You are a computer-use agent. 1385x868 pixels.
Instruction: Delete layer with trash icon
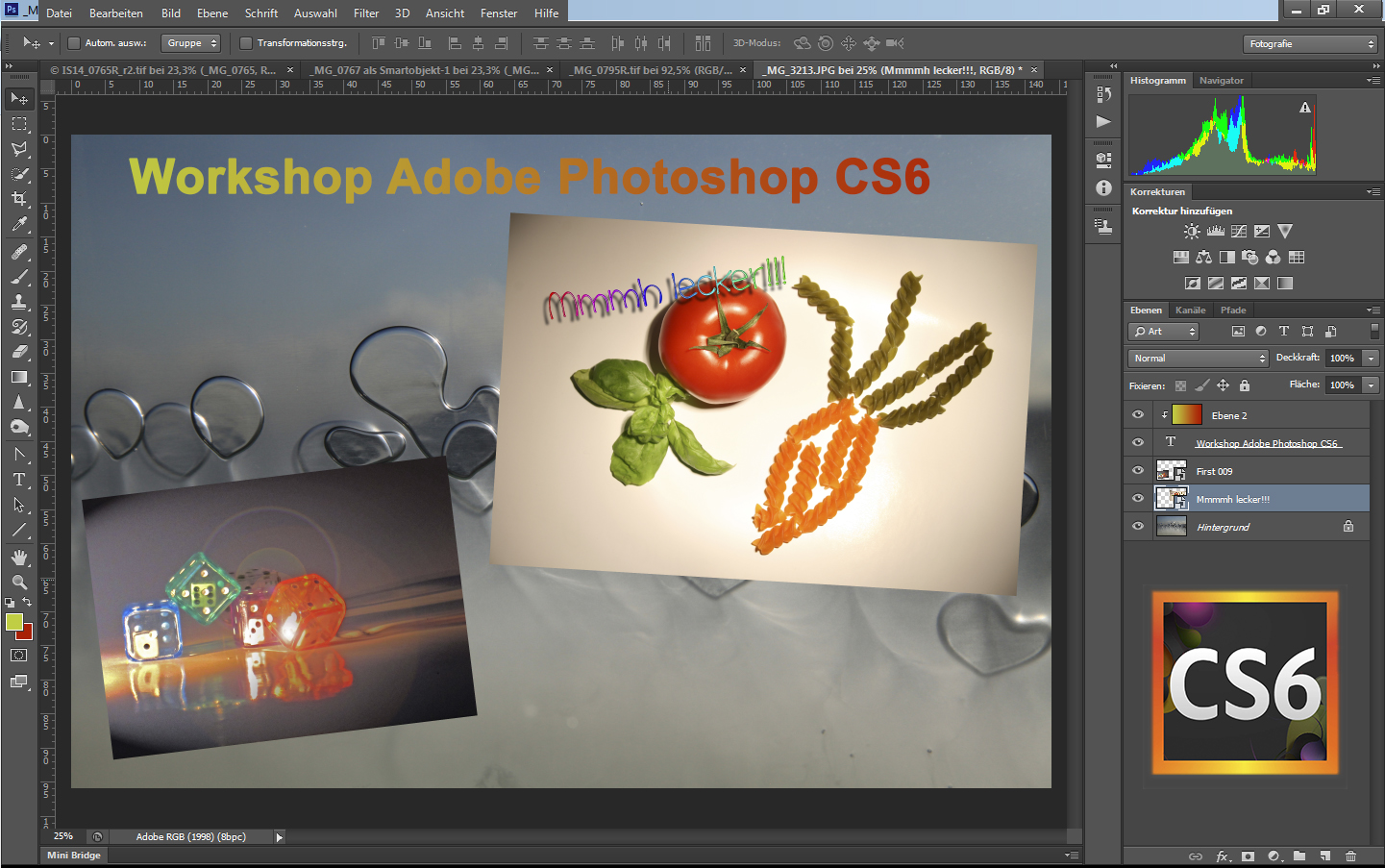coord(1351,856)
